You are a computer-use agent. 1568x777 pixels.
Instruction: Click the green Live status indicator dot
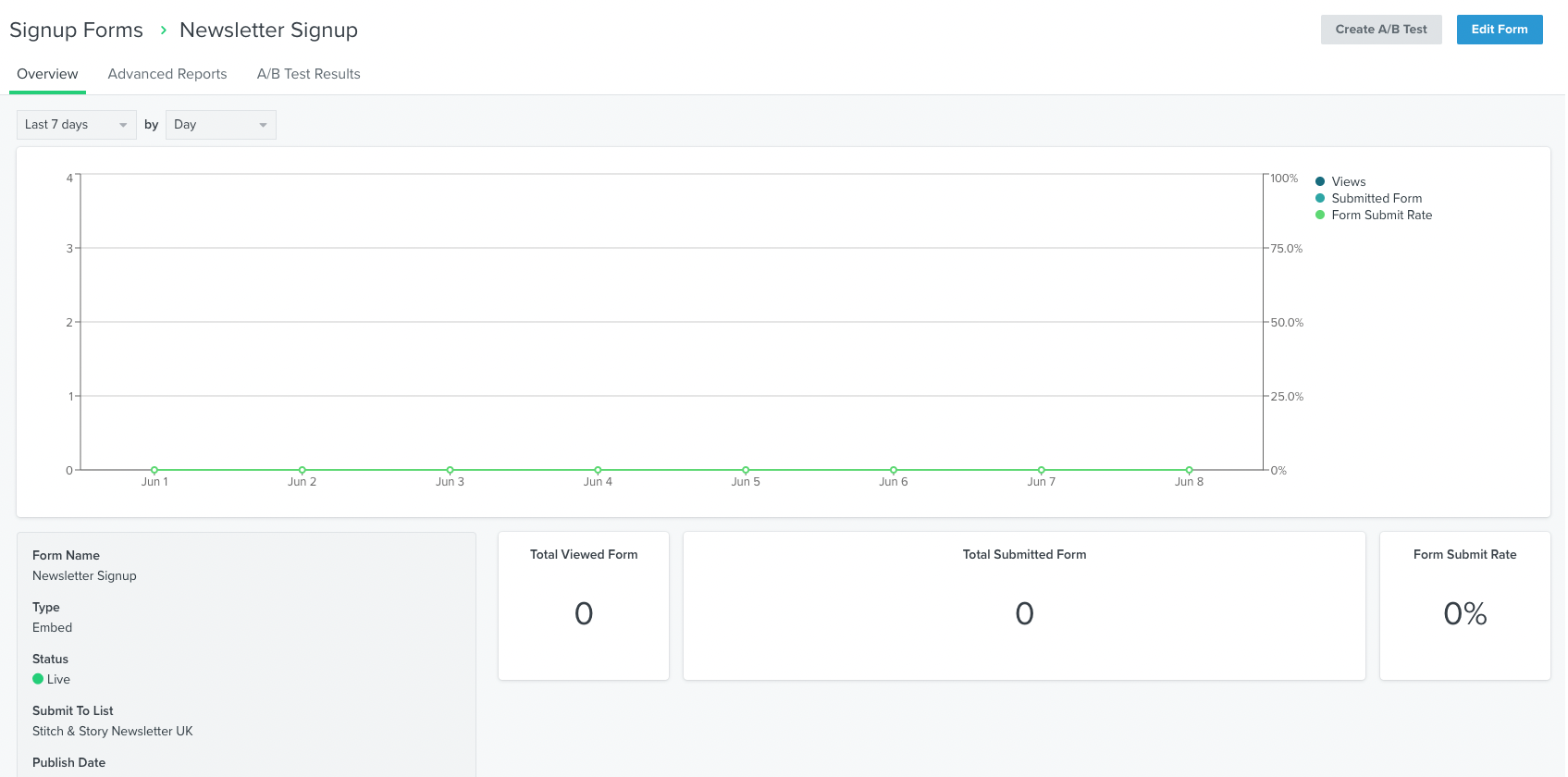coord(38,679)
